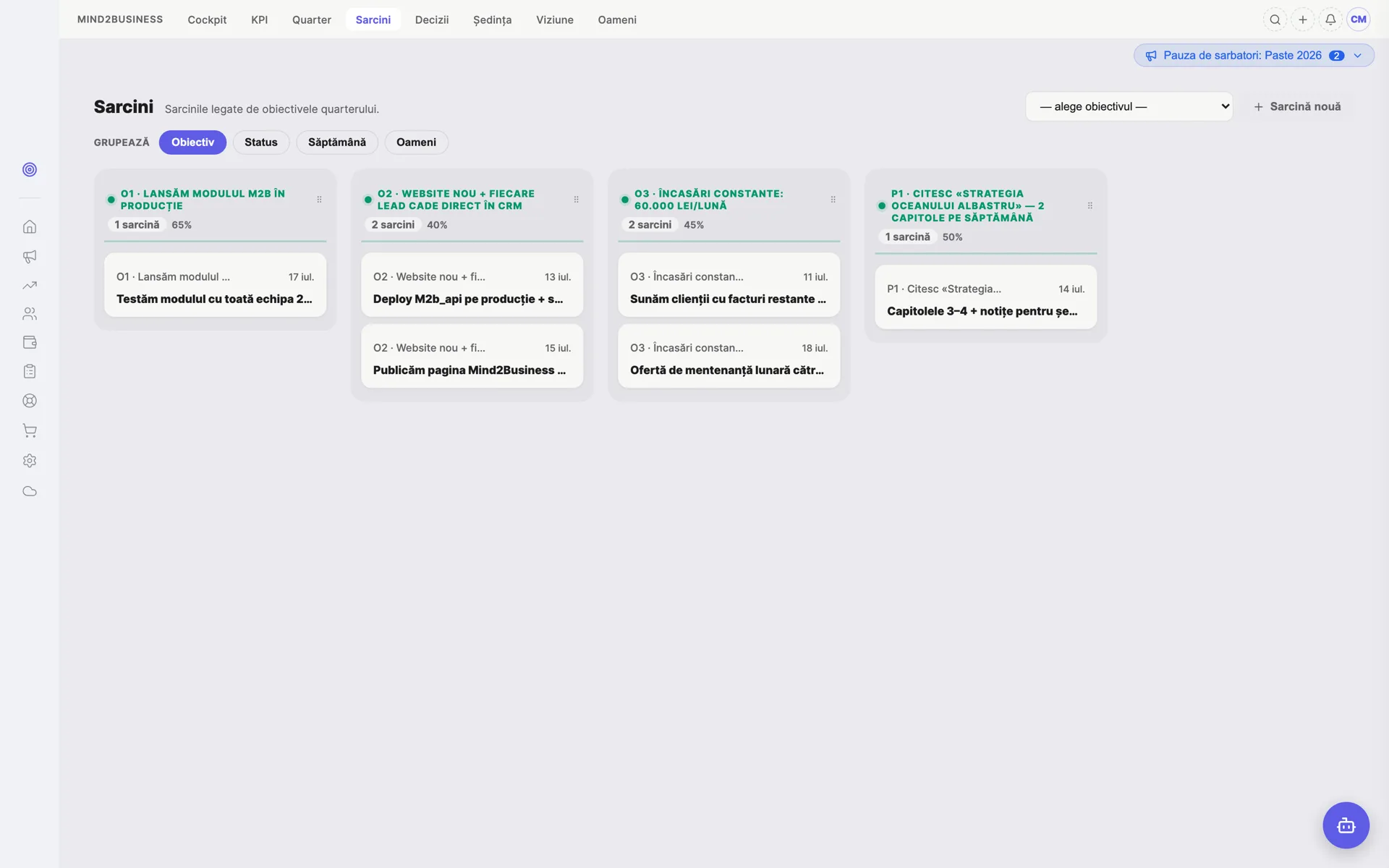Click the MIND2BUSINESS brand link
Screen dimensions: 1389x868
click(x=120, y=20)
